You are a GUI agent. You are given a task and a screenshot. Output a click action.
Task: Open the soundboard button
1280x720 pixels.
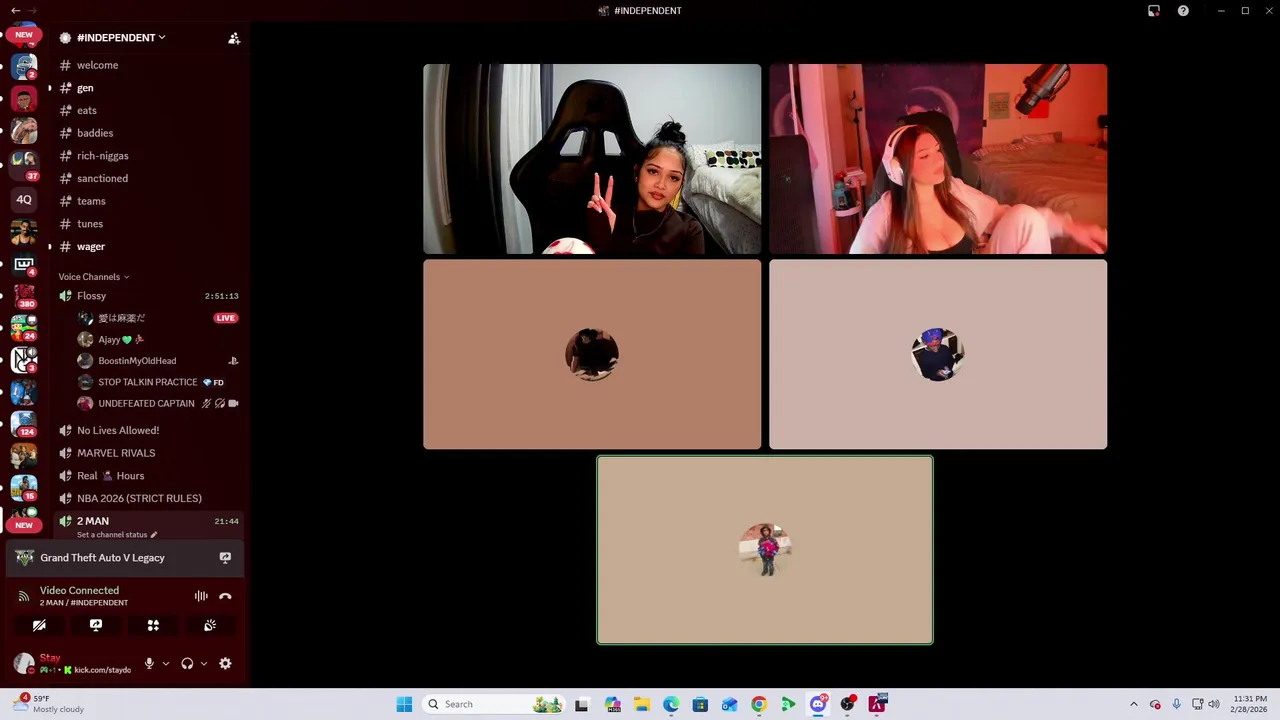click(x=210, y=625)
